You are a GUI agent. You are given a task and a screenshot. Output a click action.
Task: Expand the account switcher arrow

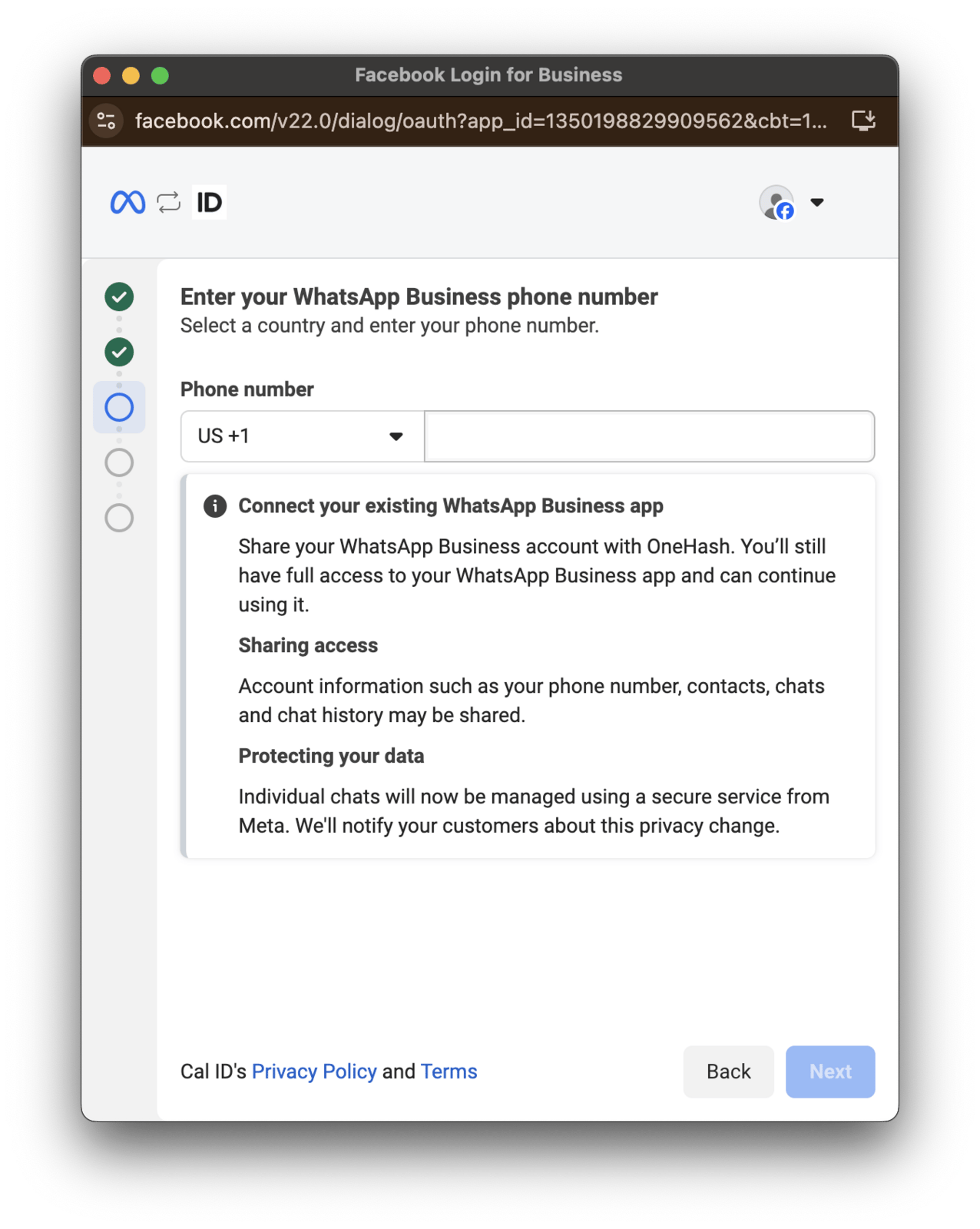817,203
